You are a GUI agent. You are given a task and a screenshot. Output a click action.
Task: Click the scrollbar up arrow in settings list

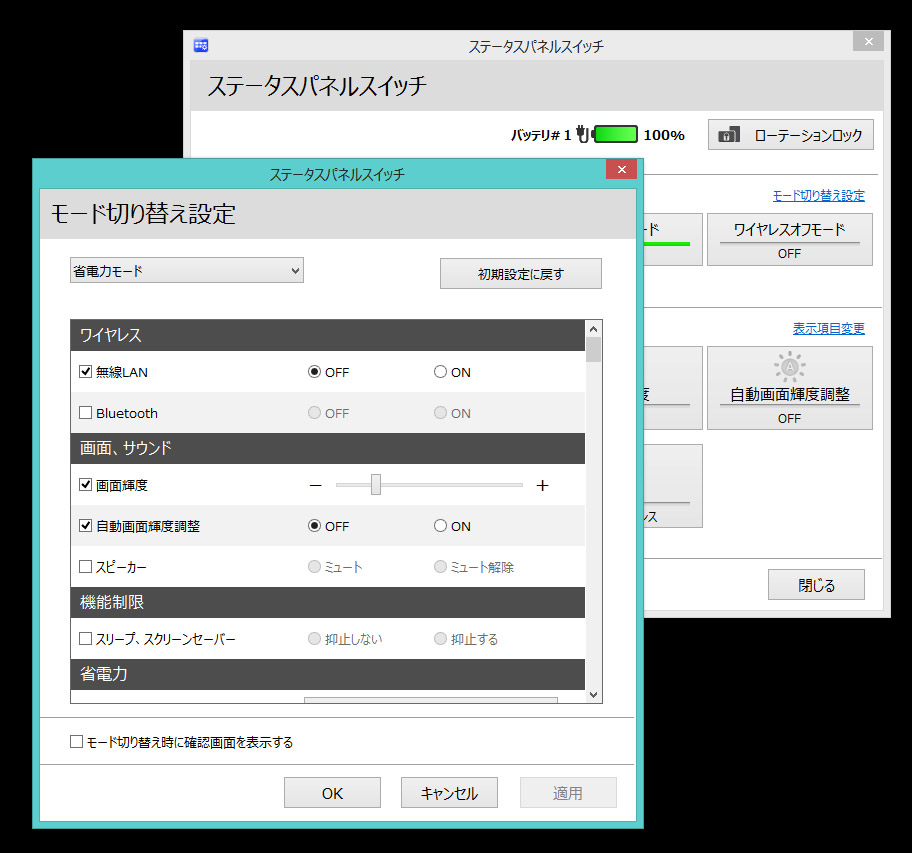(x=593, y=328)
